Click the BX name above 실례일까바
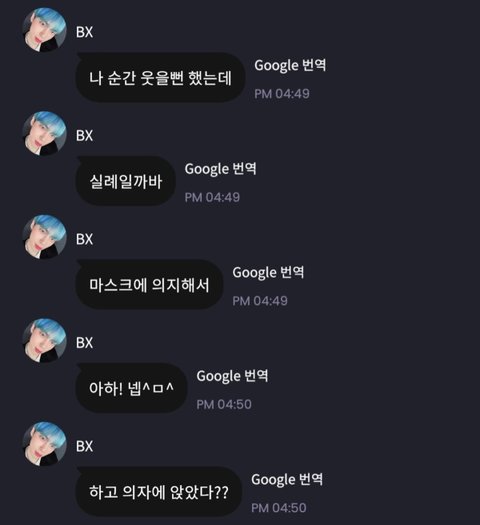Viewport: 480px width, 525px height. pos(84,136)
